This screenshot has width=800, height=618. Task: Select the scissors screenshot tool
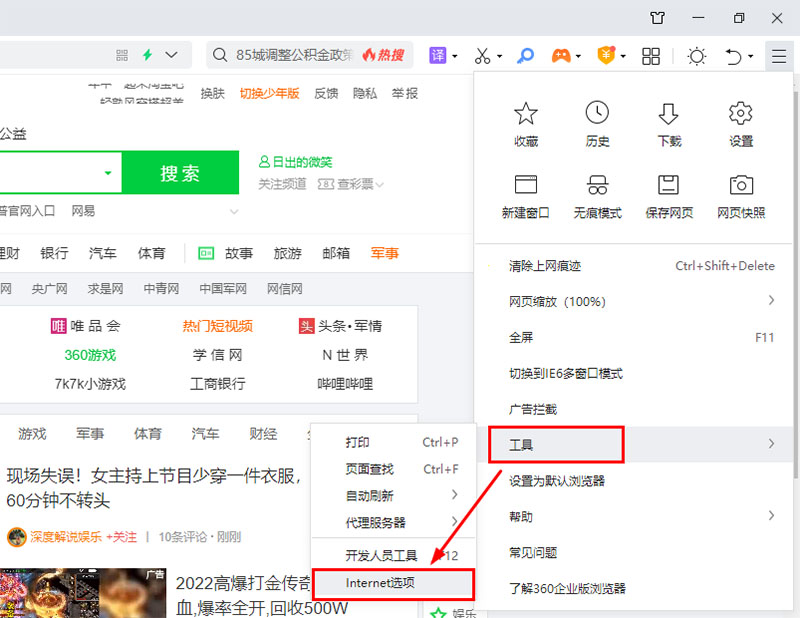[x=482, y=56]
